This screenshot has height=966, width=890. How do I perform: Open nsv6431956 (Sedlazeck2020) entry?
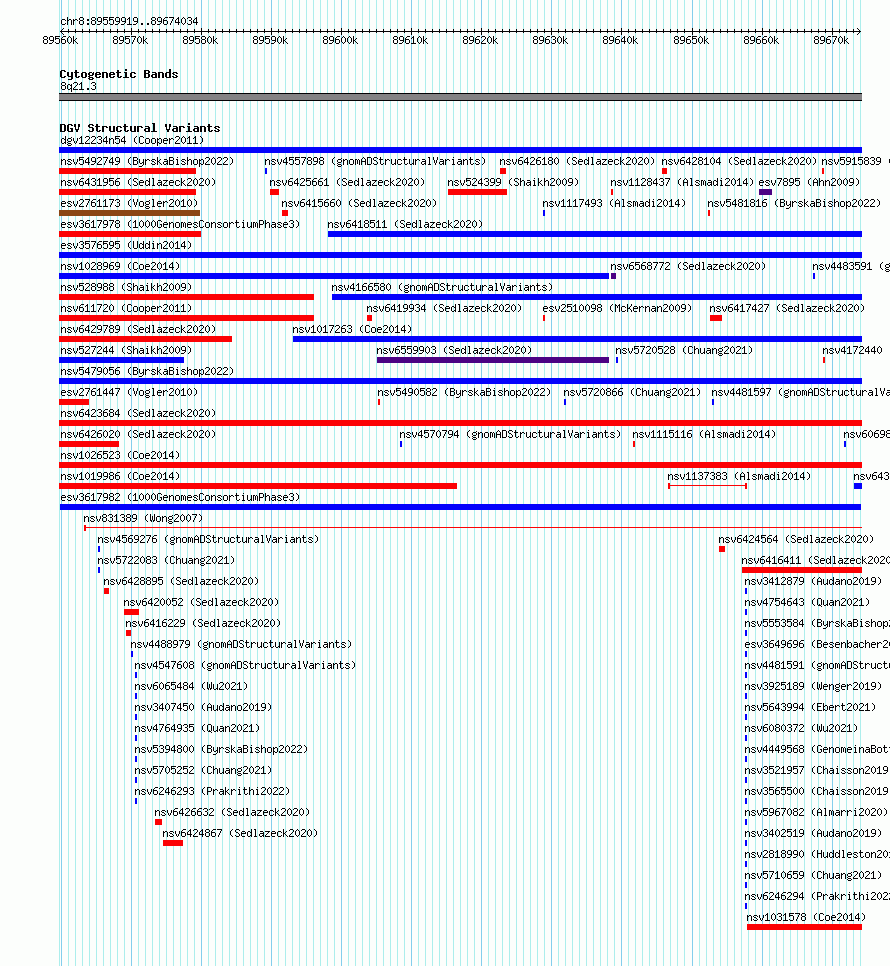coord(138,182)
